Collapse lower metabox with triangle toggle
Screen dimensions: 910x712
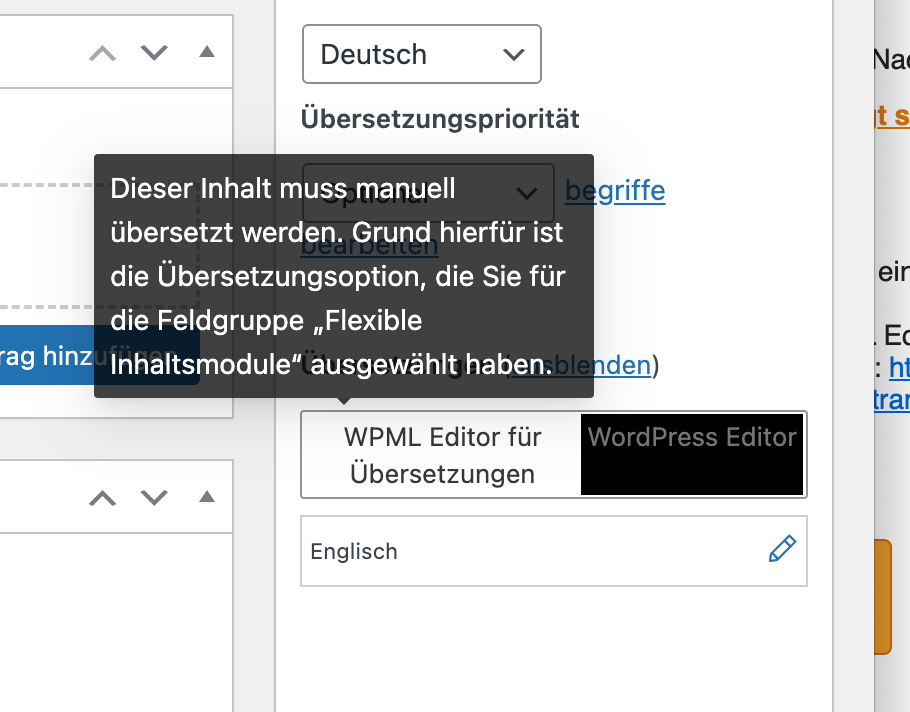[x=207, y=497]
